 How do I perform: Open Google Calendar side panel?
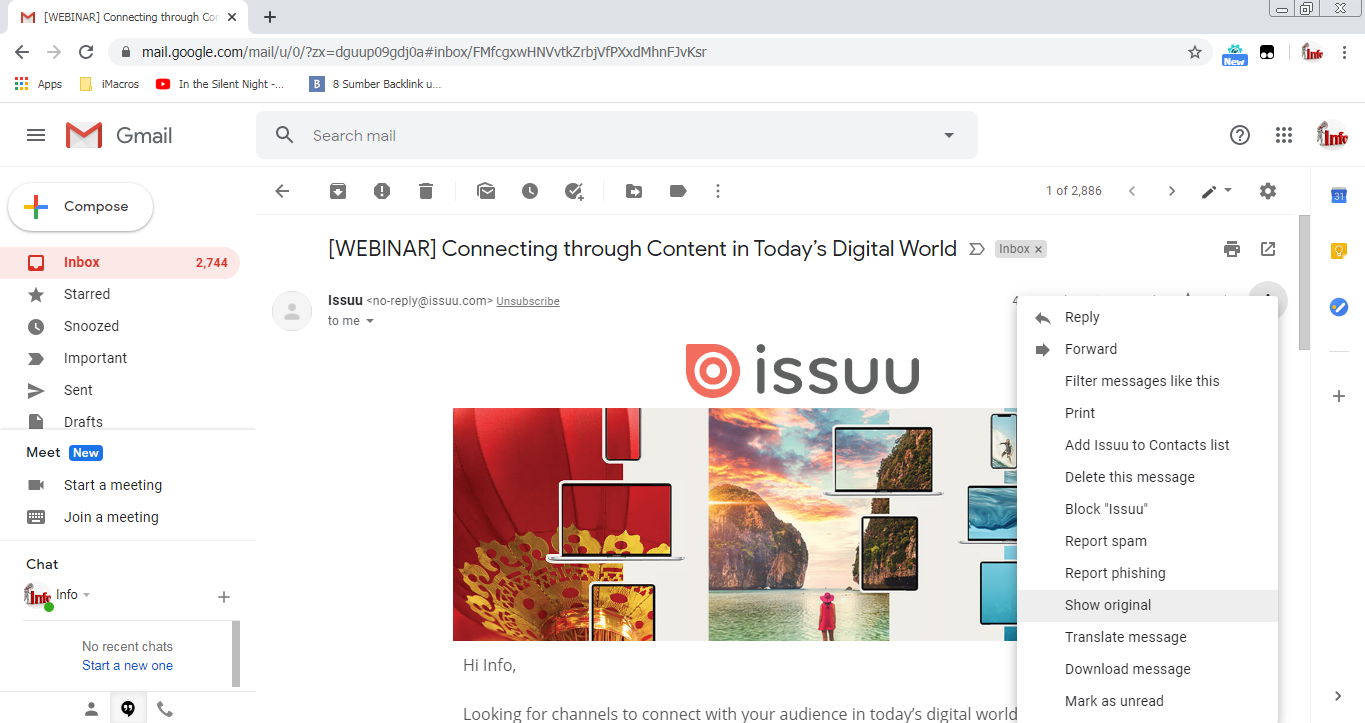pos(1339,195)
